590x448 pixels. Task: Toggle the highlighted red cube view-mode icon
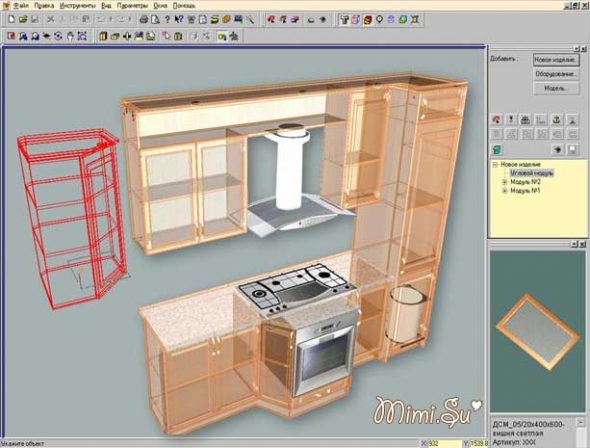click(x=367, y=19)
